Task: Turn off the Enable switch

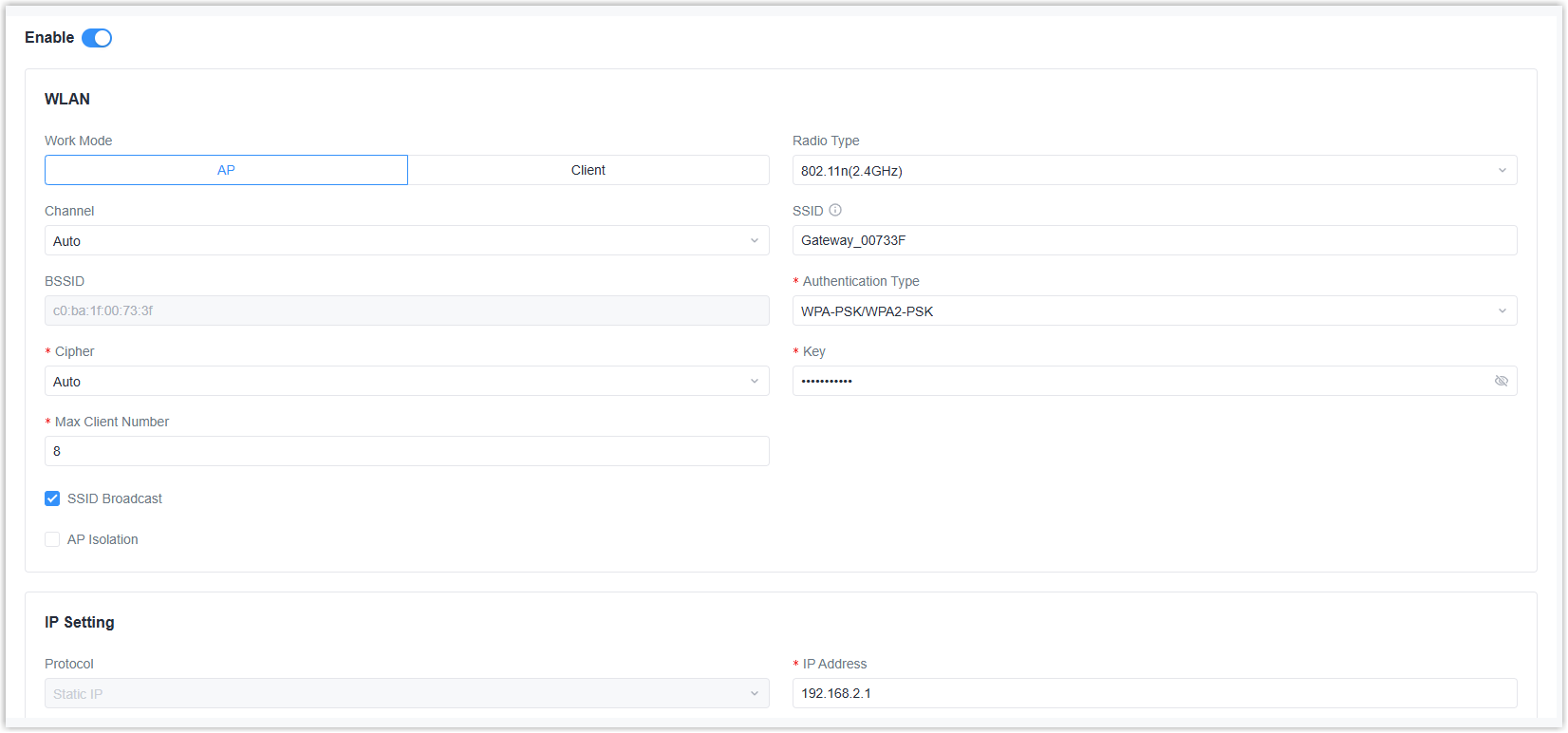Action: click(x=97, y=38)
